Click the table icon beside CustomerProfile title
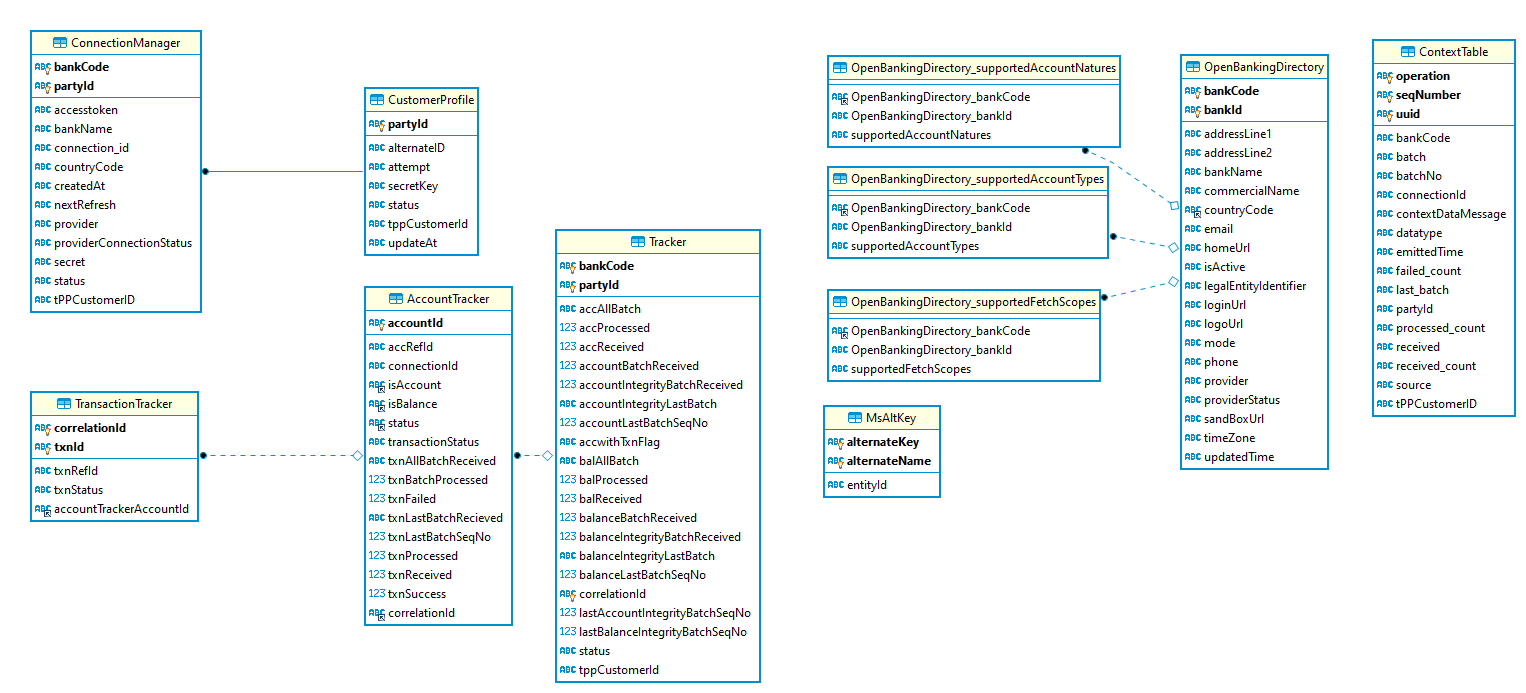 377,100
